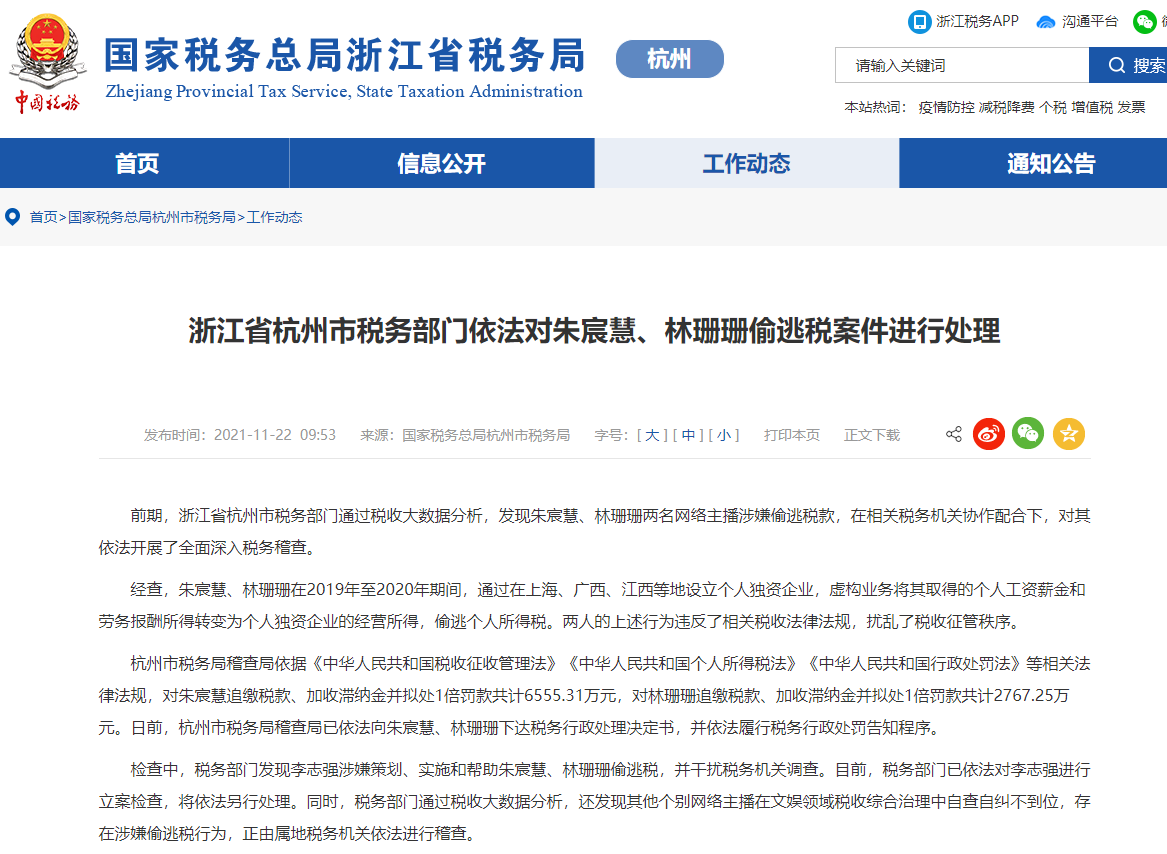Click the location pin breadcrumb icon
The height and width of the screenshot is (854, 1167).
[x=13, y=217]
